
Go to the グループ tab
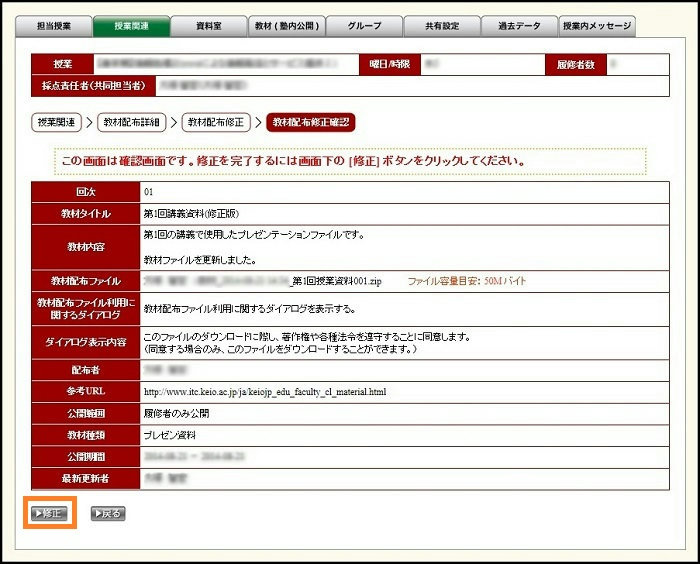tap(363, 27)
